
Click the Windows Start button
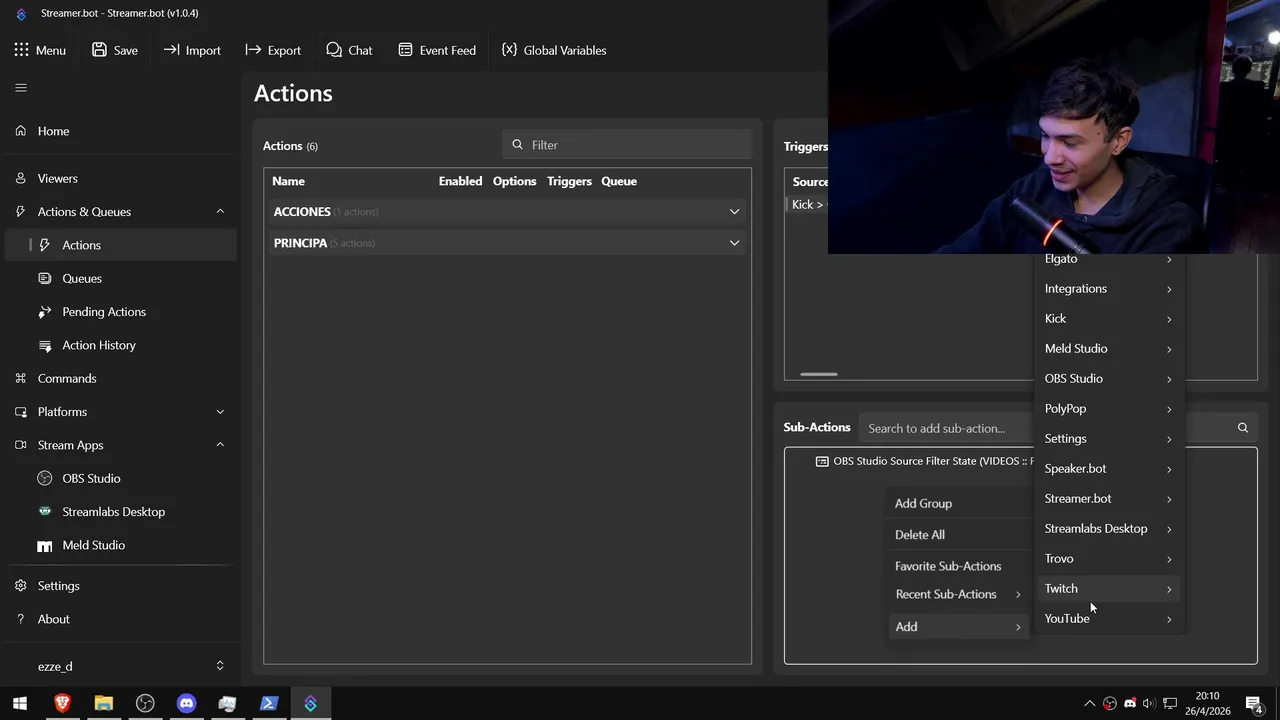pos(20,703)
